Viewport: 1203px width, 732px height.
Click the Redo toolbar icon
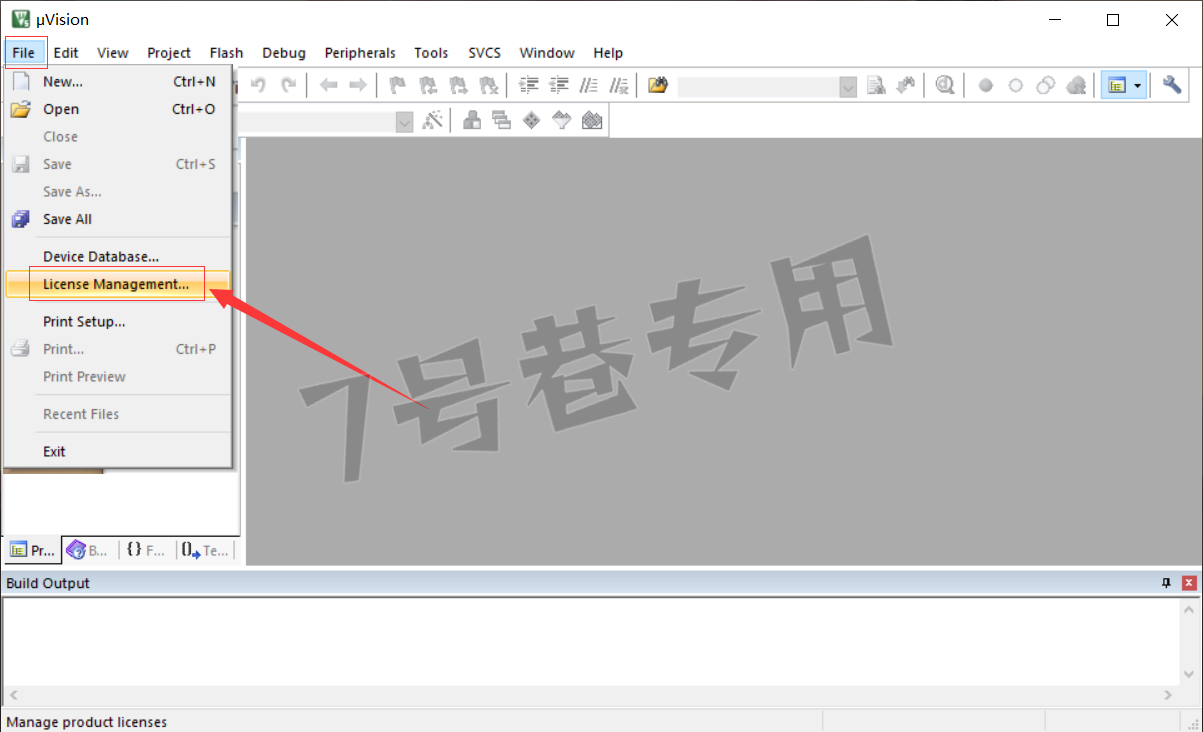click(x=289, y=85)
